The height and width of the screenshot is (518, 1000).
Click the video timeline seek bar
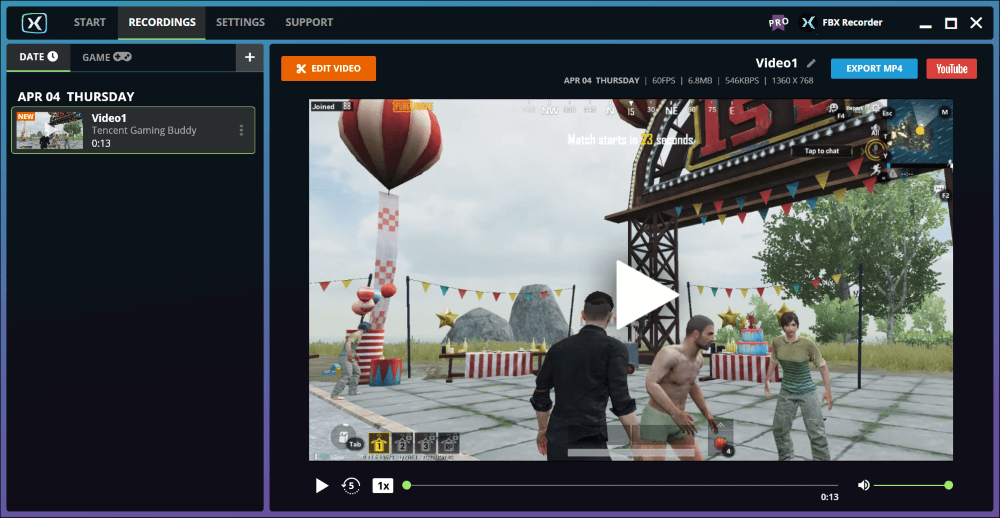pos(622,485)
